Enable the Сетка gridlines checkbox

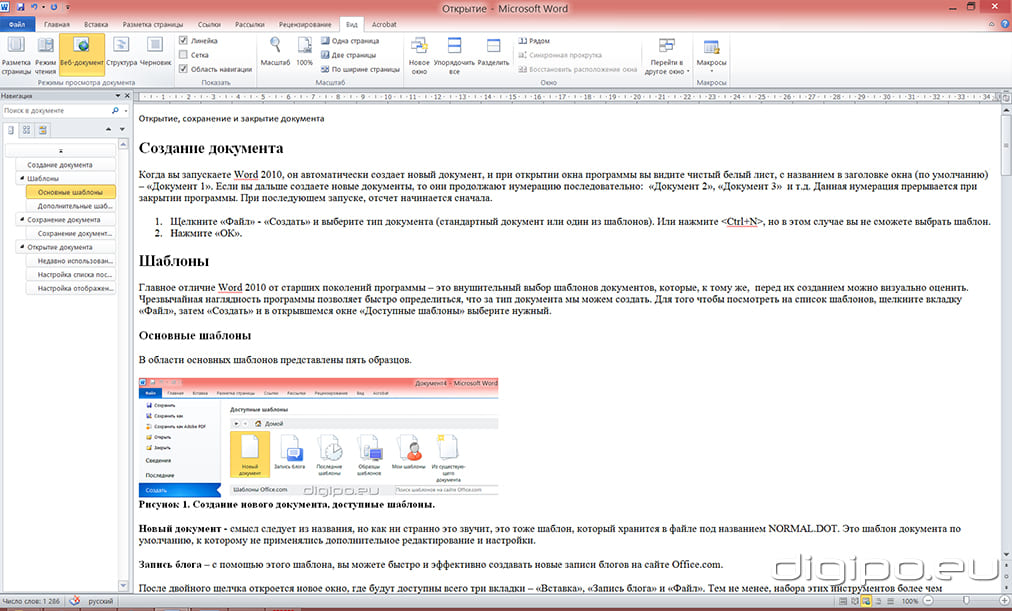pos(183,55)
